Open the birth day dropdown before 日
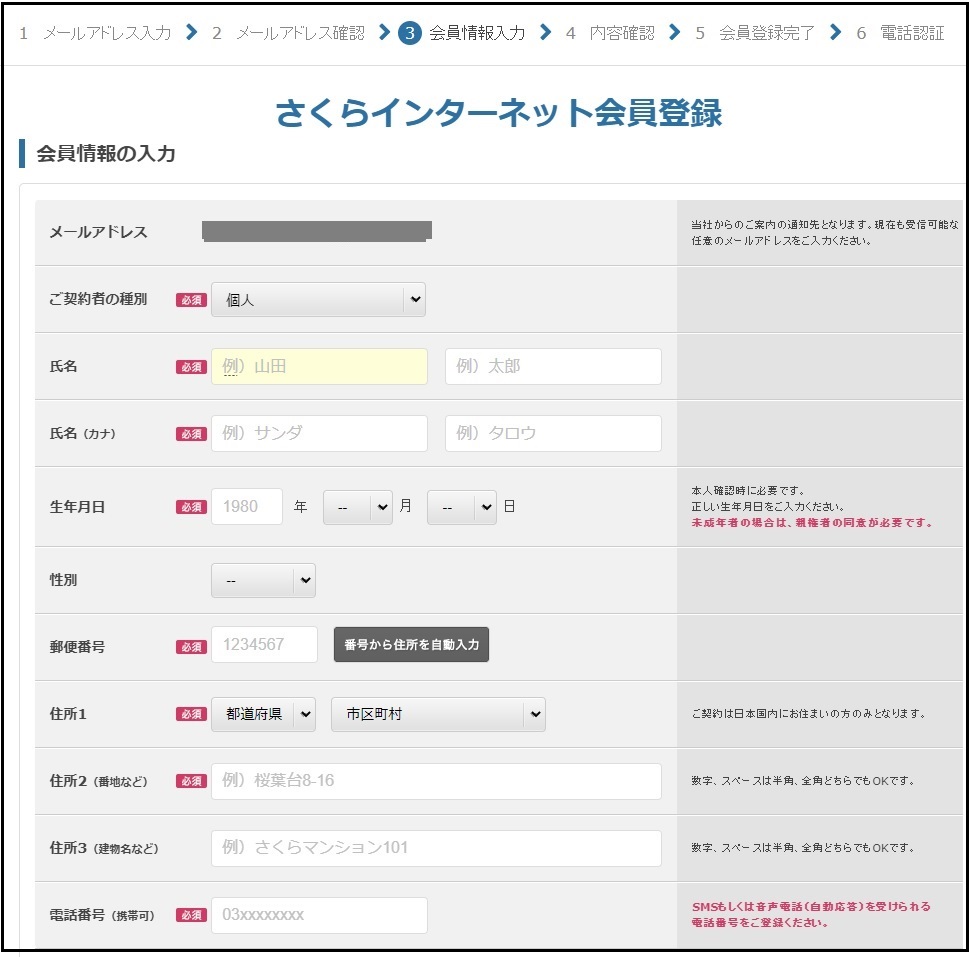The height and width of the screenshot is (957, 969). tap(462, 507)
